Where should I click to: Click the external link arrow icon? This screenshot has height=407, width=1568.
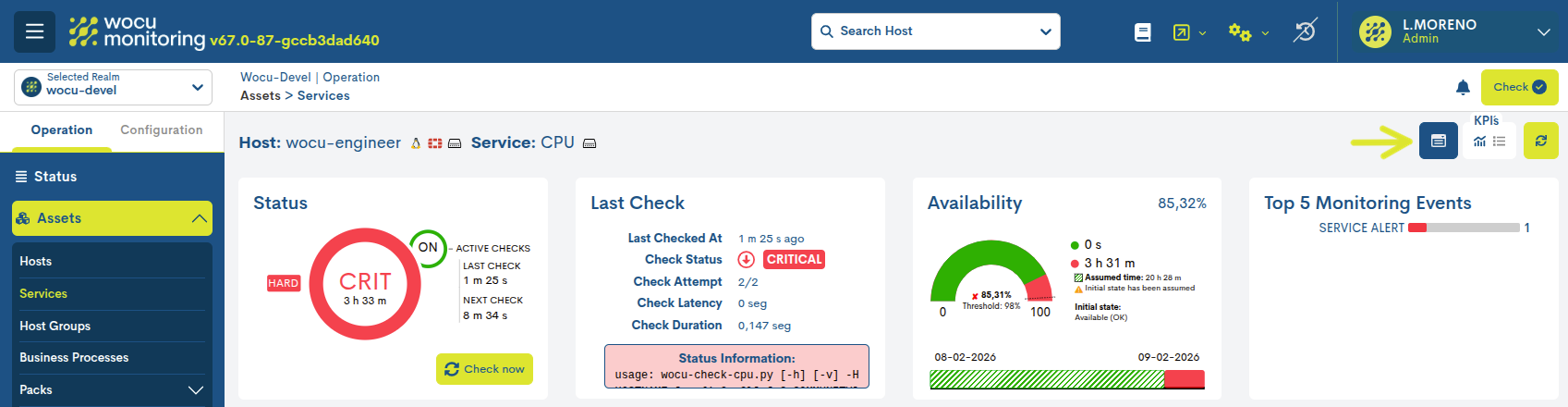[1181, 32]
